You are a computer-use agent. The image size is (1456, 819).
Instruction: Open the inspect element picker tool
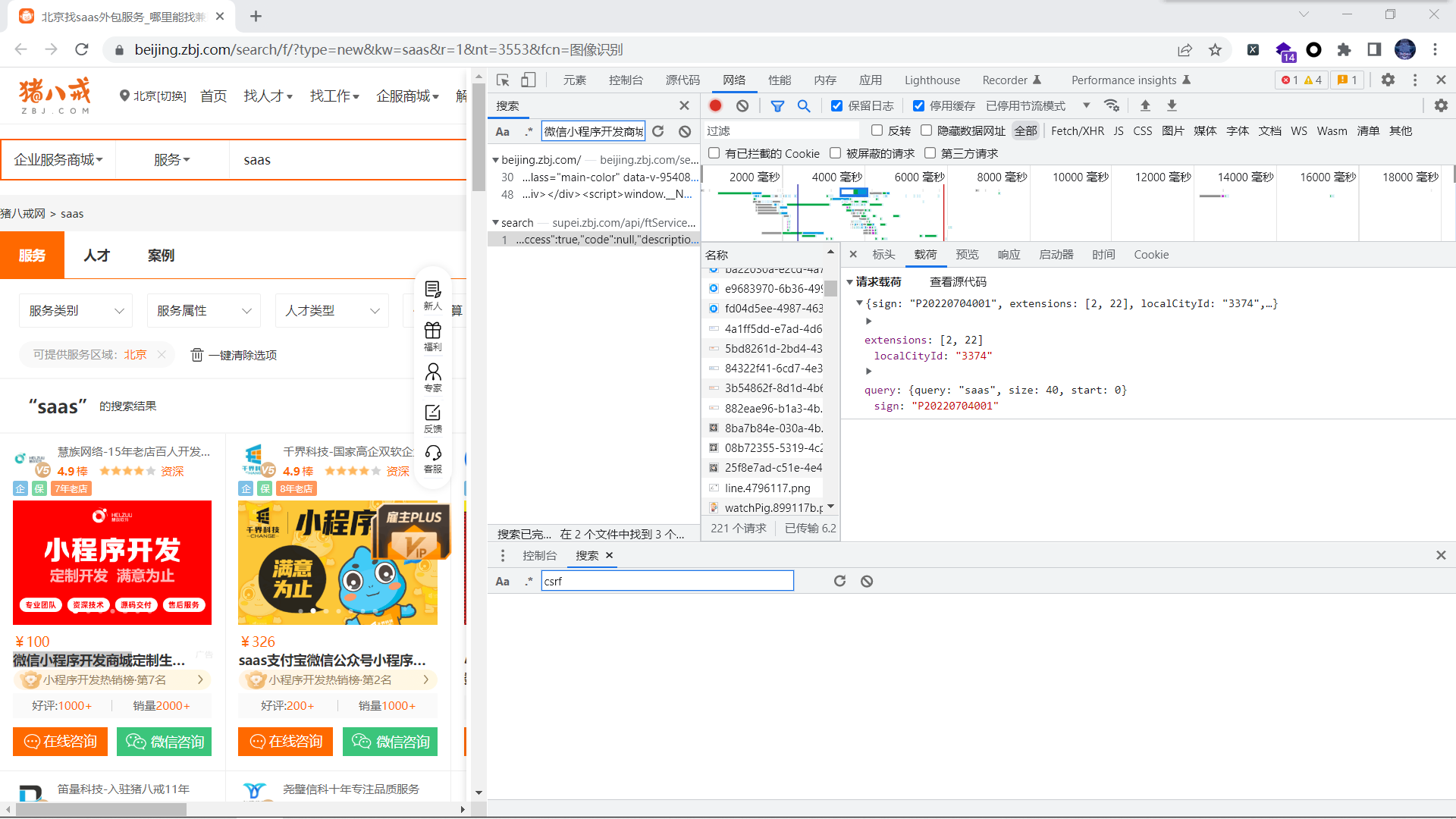click(x=502, y=80)
